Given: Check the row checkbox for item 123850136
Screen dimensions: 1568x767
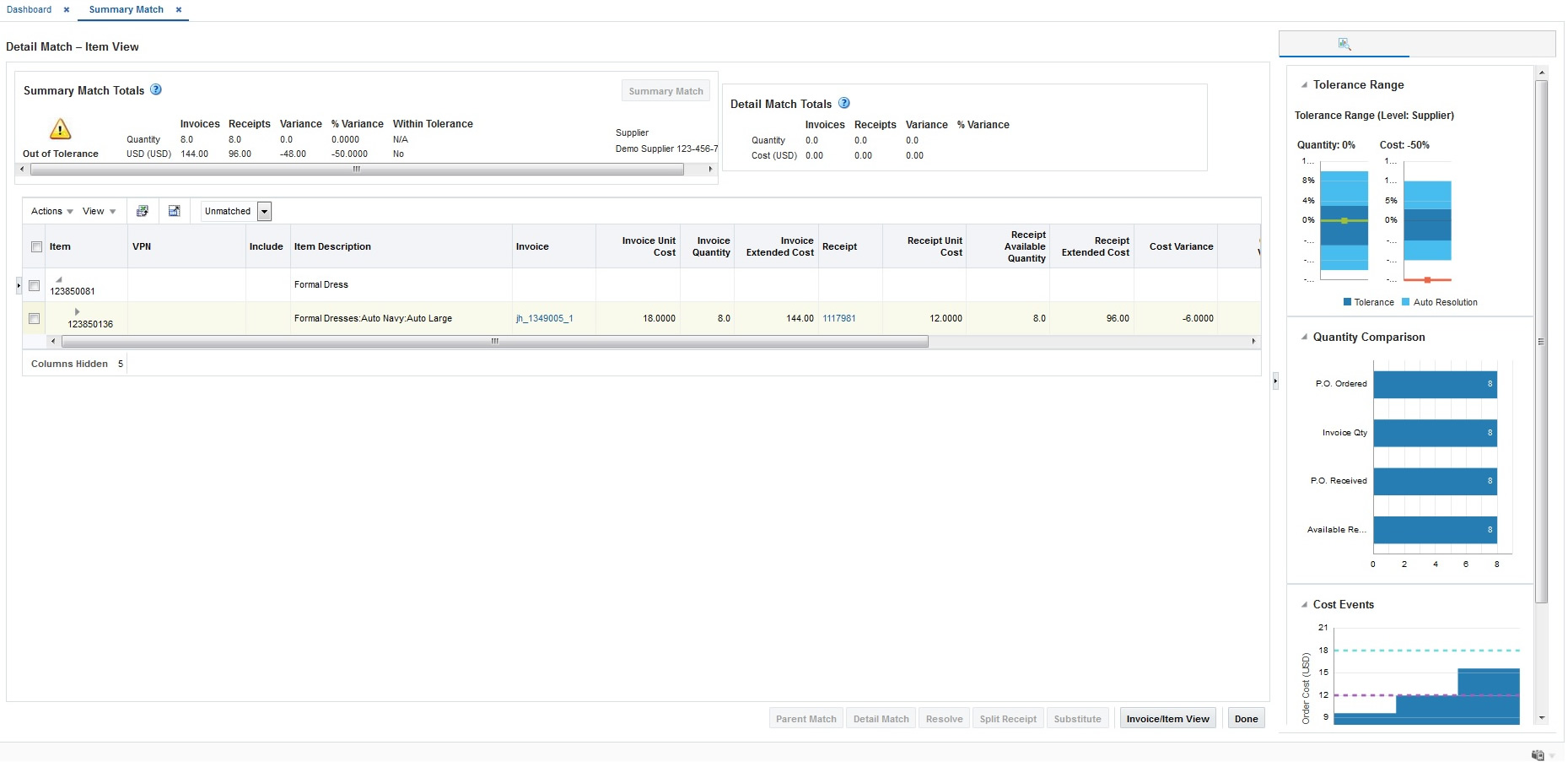Looking at the screenshot, I should (34, 320).
